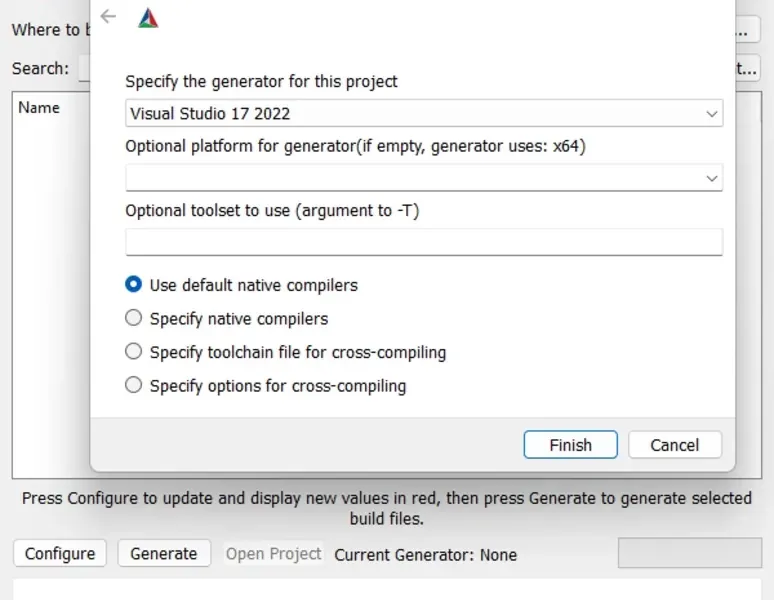The width and height of the screenshot is (774, 600).
Task: Click the partially hidden button ending in t...
Action: (748, 69)
